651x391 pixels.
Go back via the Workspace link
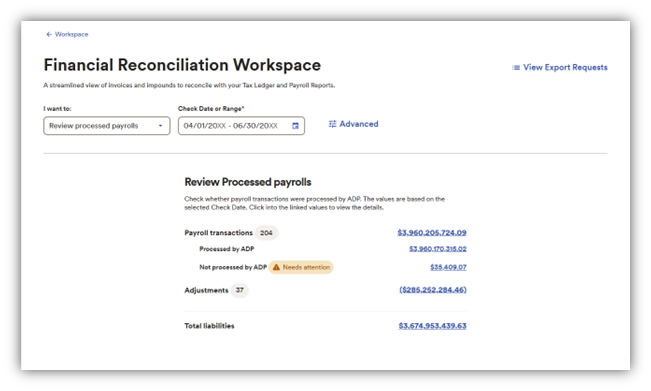click(71, 34)
